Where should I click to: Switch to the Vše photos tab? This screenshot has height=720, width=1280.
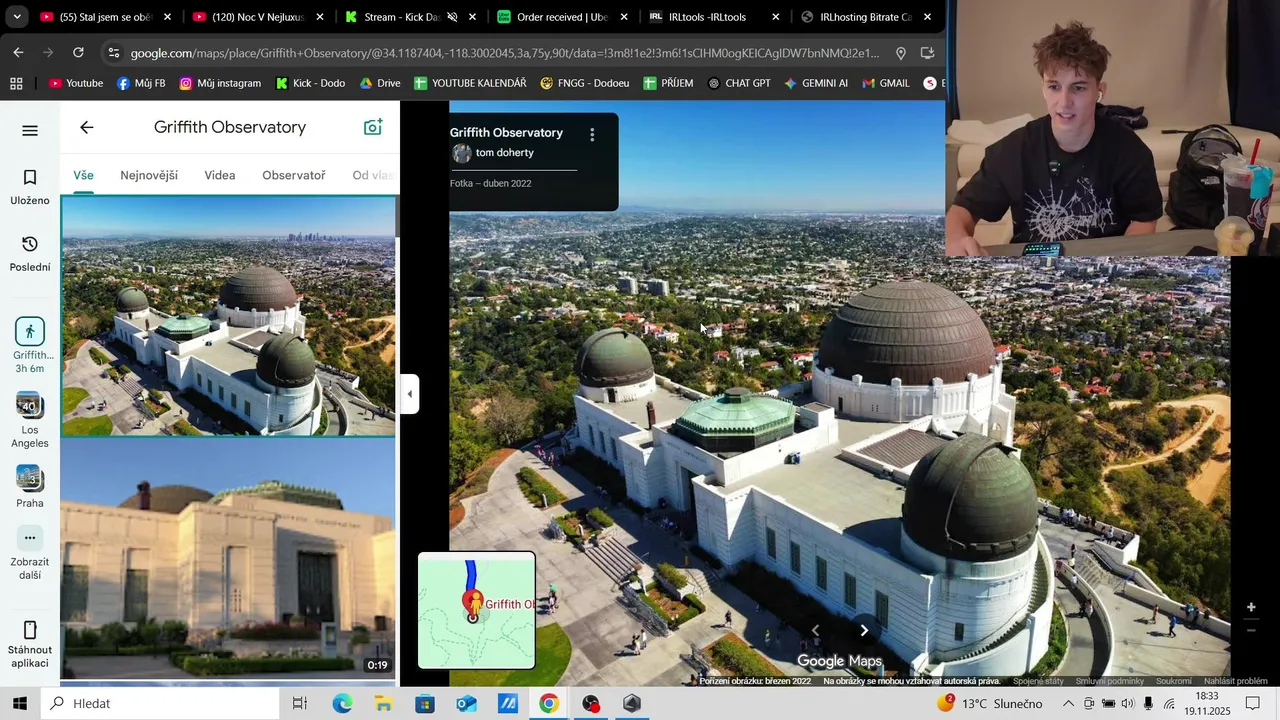pyautogui.click(x=83, y=175)
